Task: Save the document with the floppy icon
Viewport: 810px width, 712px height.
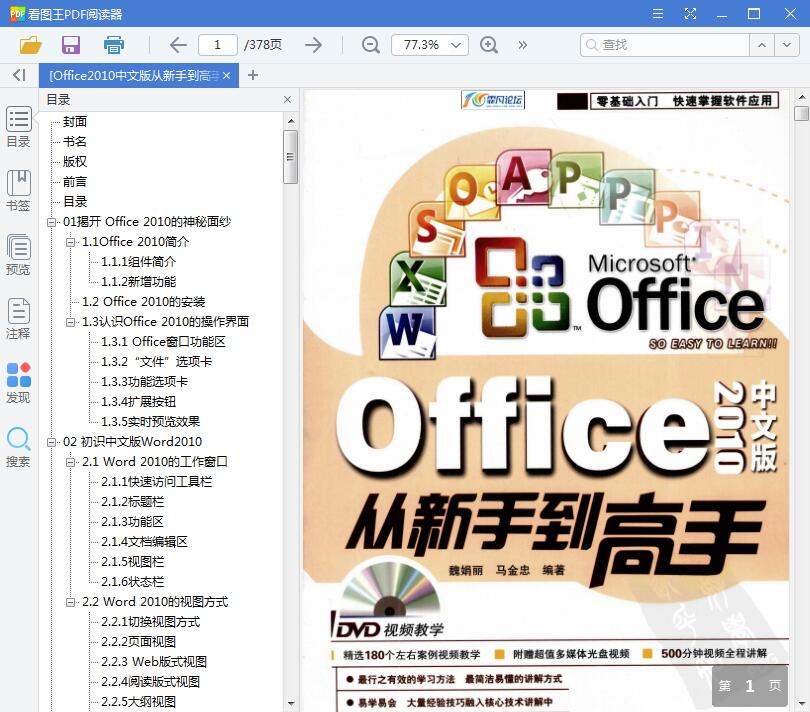Action: (71, 45)
